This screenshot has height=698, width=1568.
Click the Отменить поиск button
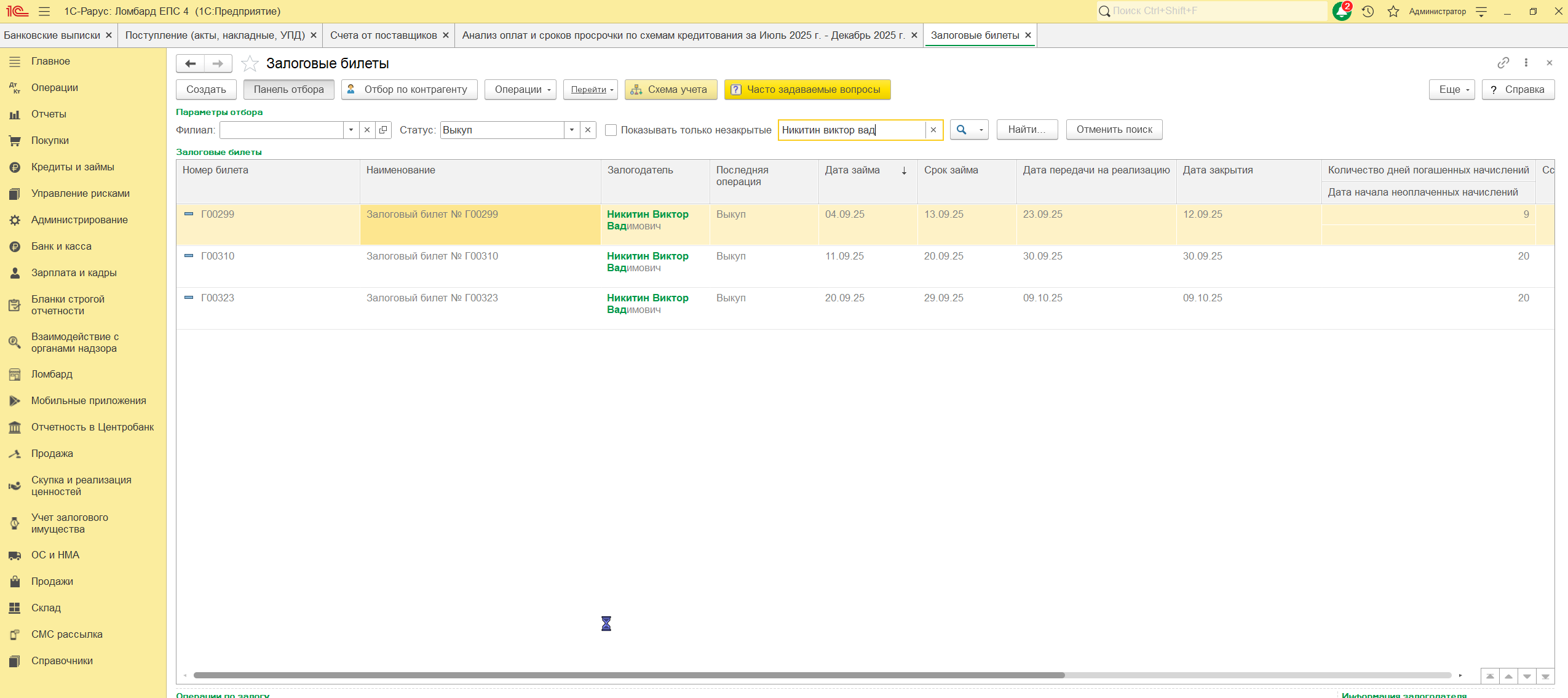point(1114,130)
